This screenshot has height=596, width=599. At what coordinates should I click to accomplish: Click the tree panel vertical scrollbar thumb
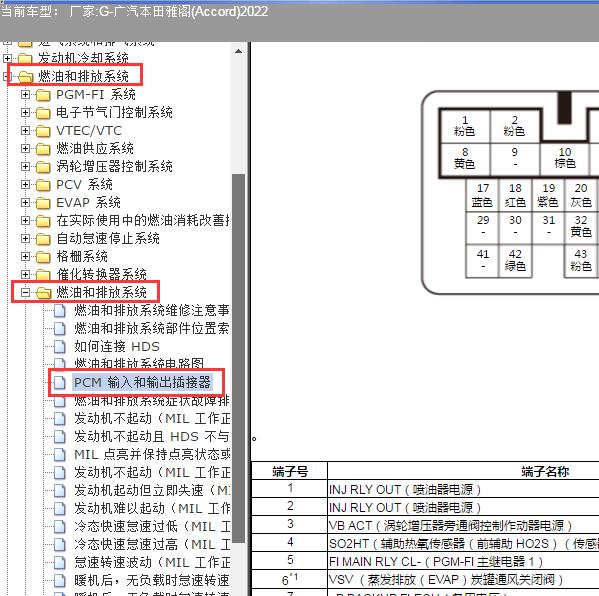[238, 358]
